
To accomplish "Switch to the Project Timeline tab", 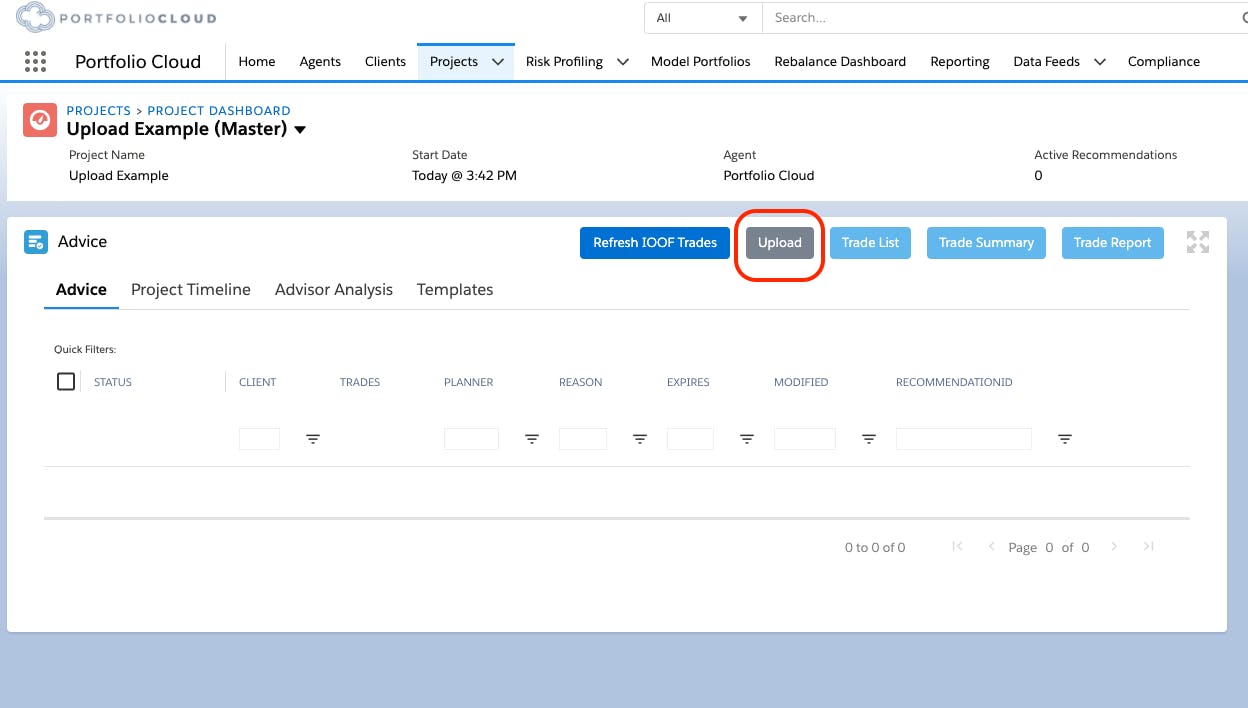I will click(x=191, y=289).
